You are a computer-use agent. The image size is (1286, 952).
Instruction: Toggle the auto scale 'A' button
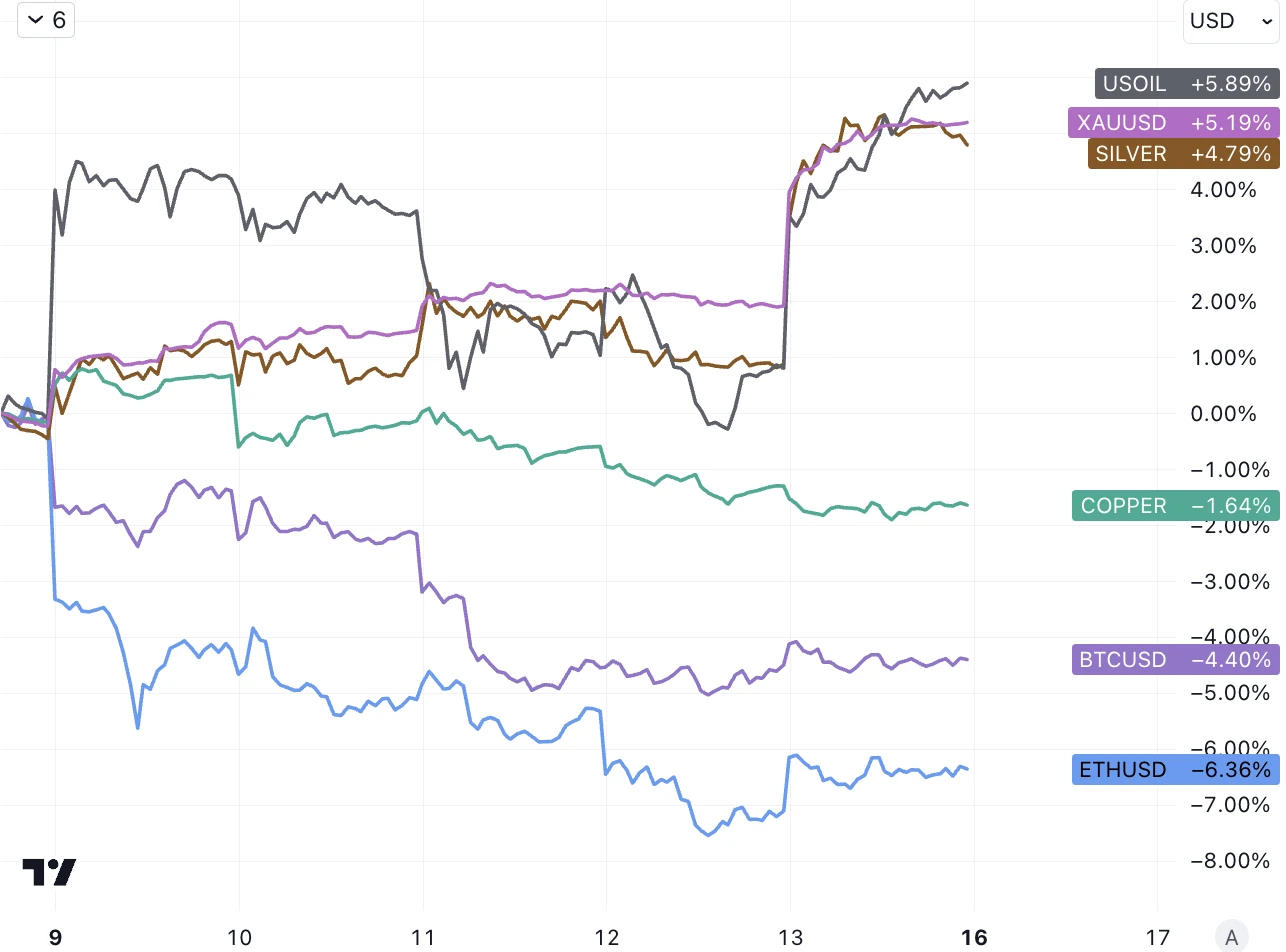coord(1232,937)
